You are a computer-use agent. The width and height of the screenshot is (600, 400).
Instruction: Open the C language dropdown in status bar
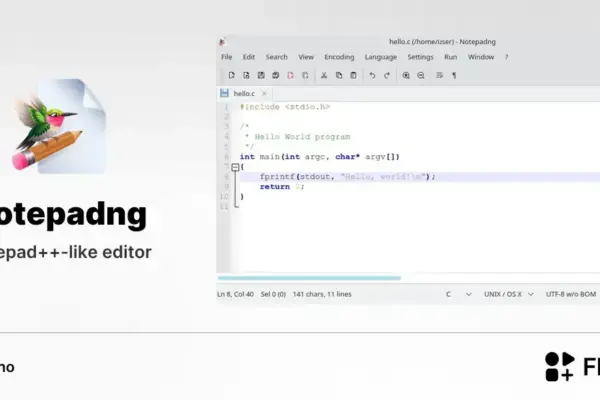click(x=458, y=294)
